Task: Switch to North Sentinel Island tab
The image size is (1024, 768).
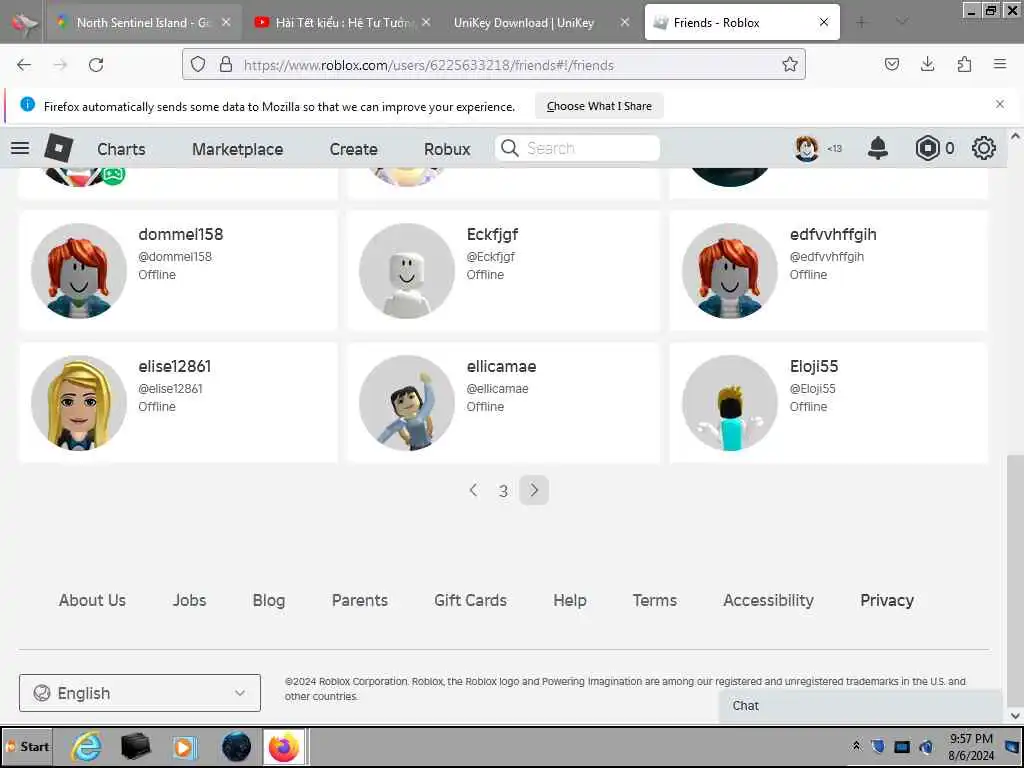Action: tap(142, 22)
